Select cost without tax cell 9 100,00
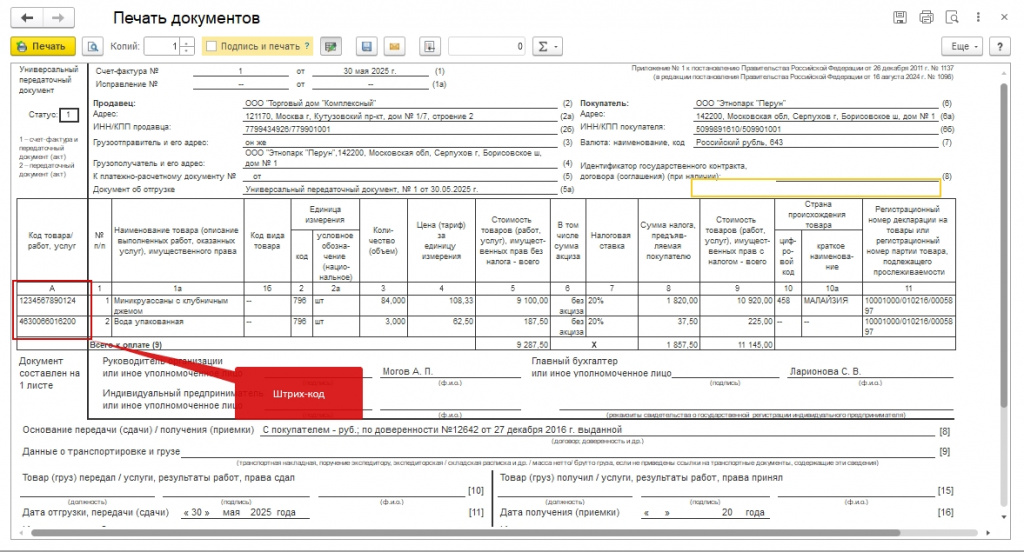 point(512,306)
